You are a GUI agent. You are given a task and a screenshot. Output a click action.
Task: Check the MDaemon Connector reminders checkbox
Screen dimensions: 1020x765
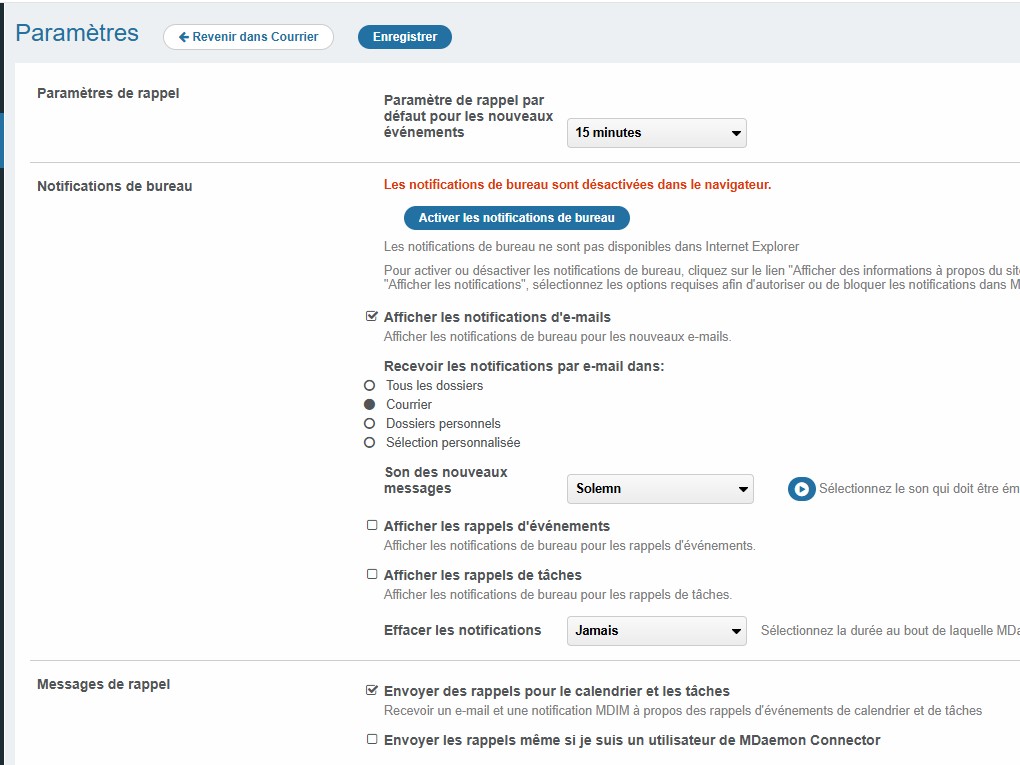click(x=372, y=739)
